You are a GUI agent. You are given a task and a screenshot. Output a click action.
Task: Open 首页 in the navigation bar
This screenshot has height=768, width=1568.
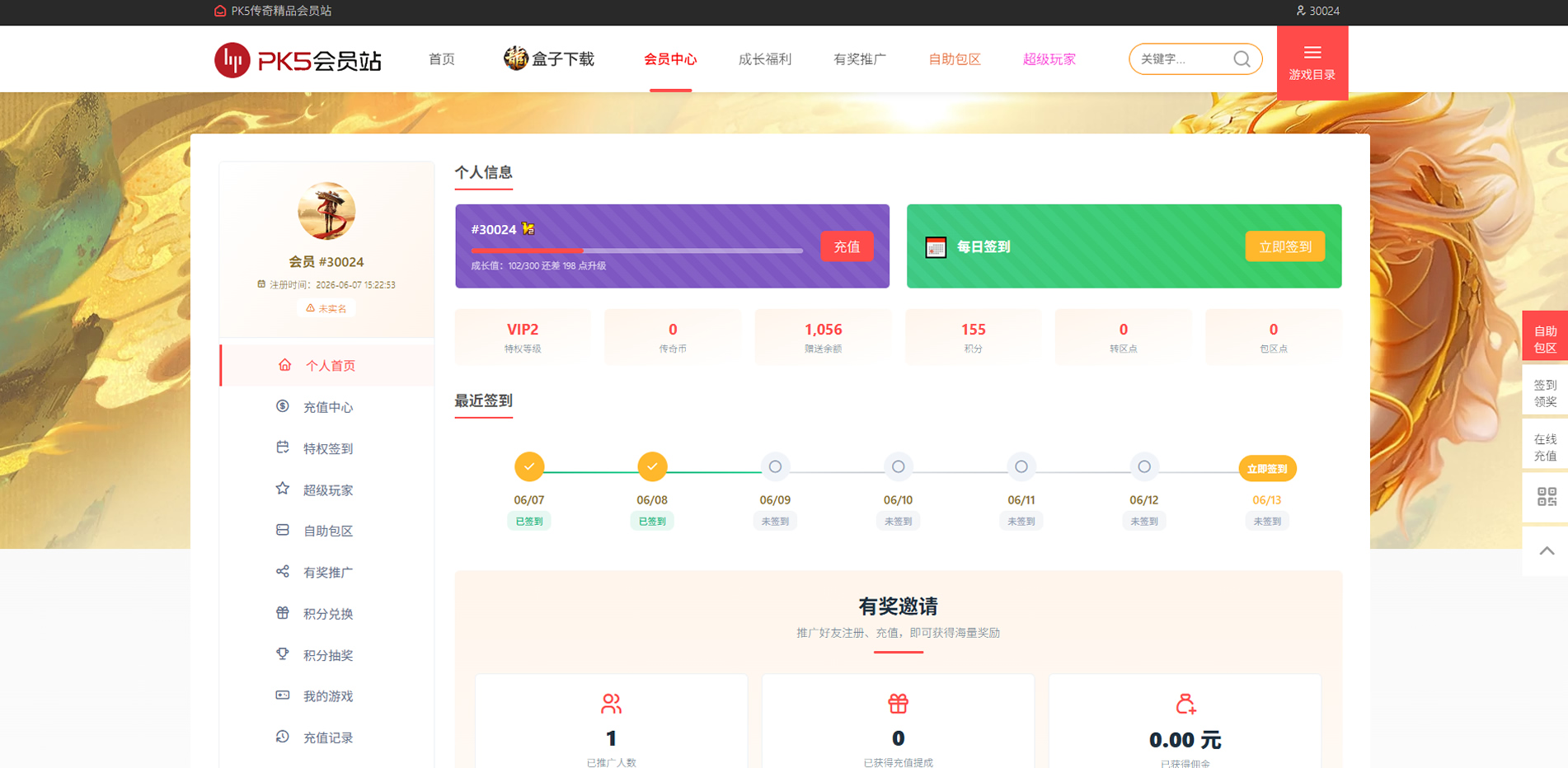pyautogui.click(x=442, y=59)
